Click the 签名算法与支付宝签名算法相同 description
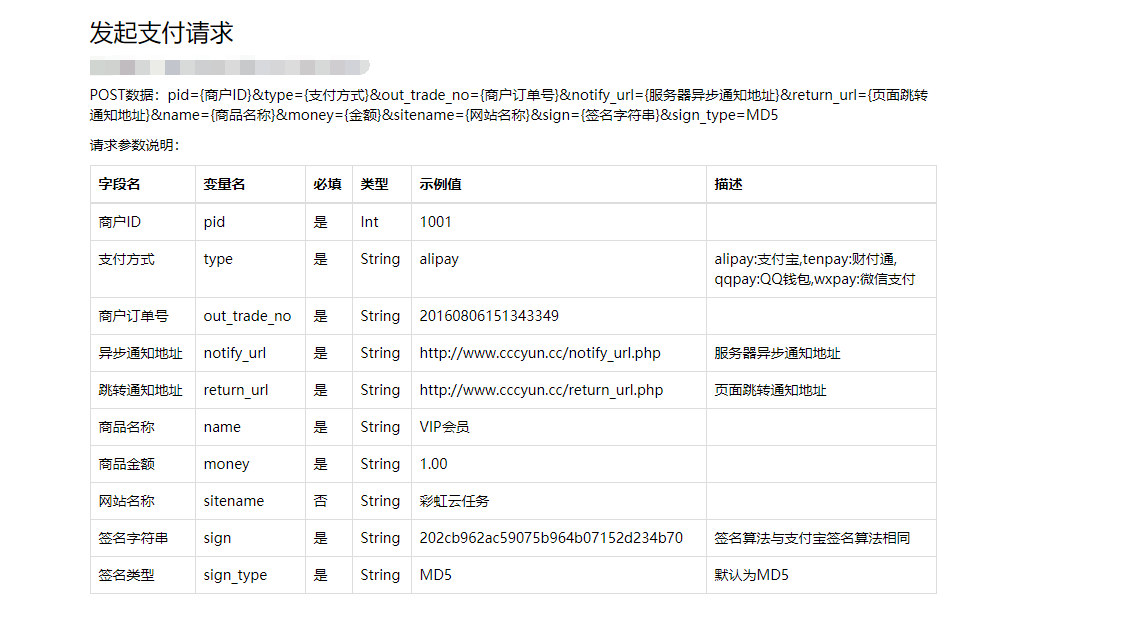Viewport: 1138px width, 628px height. tap(812, 539)
